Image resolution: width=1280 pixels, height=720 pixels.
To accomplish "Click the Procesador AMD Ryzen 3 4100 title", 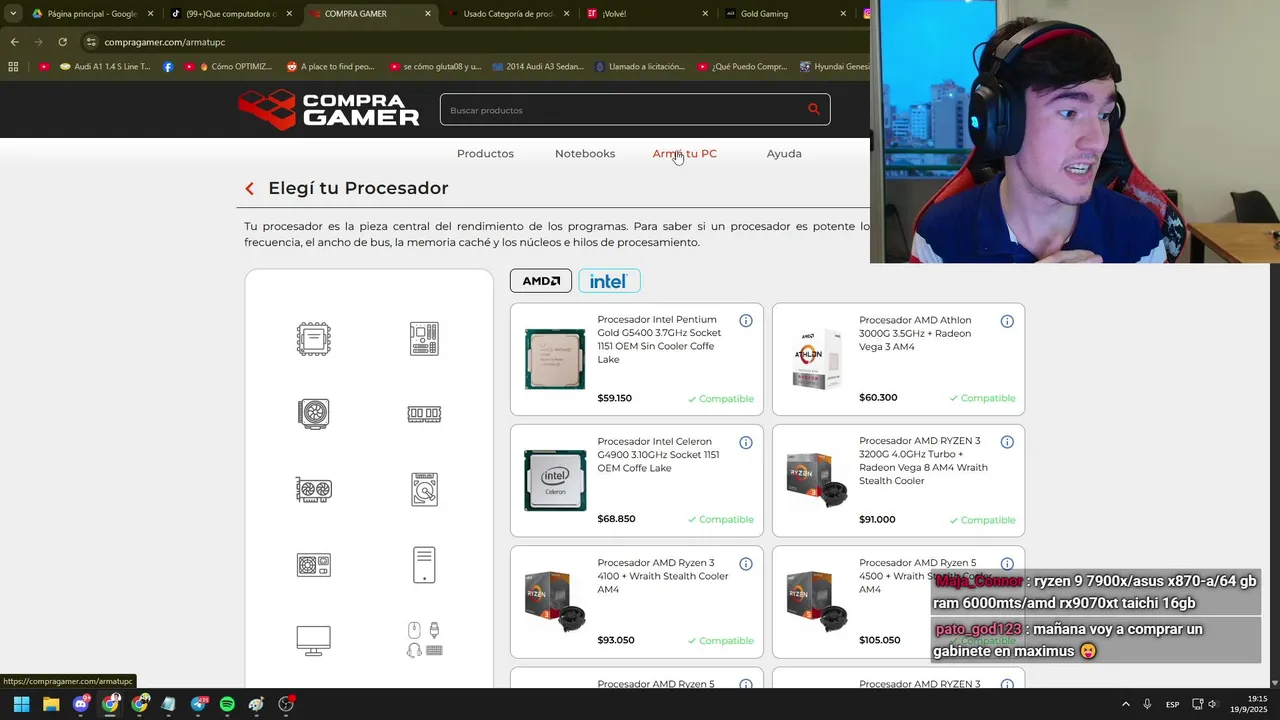I will pyautogui.click(x=663, y=576).
